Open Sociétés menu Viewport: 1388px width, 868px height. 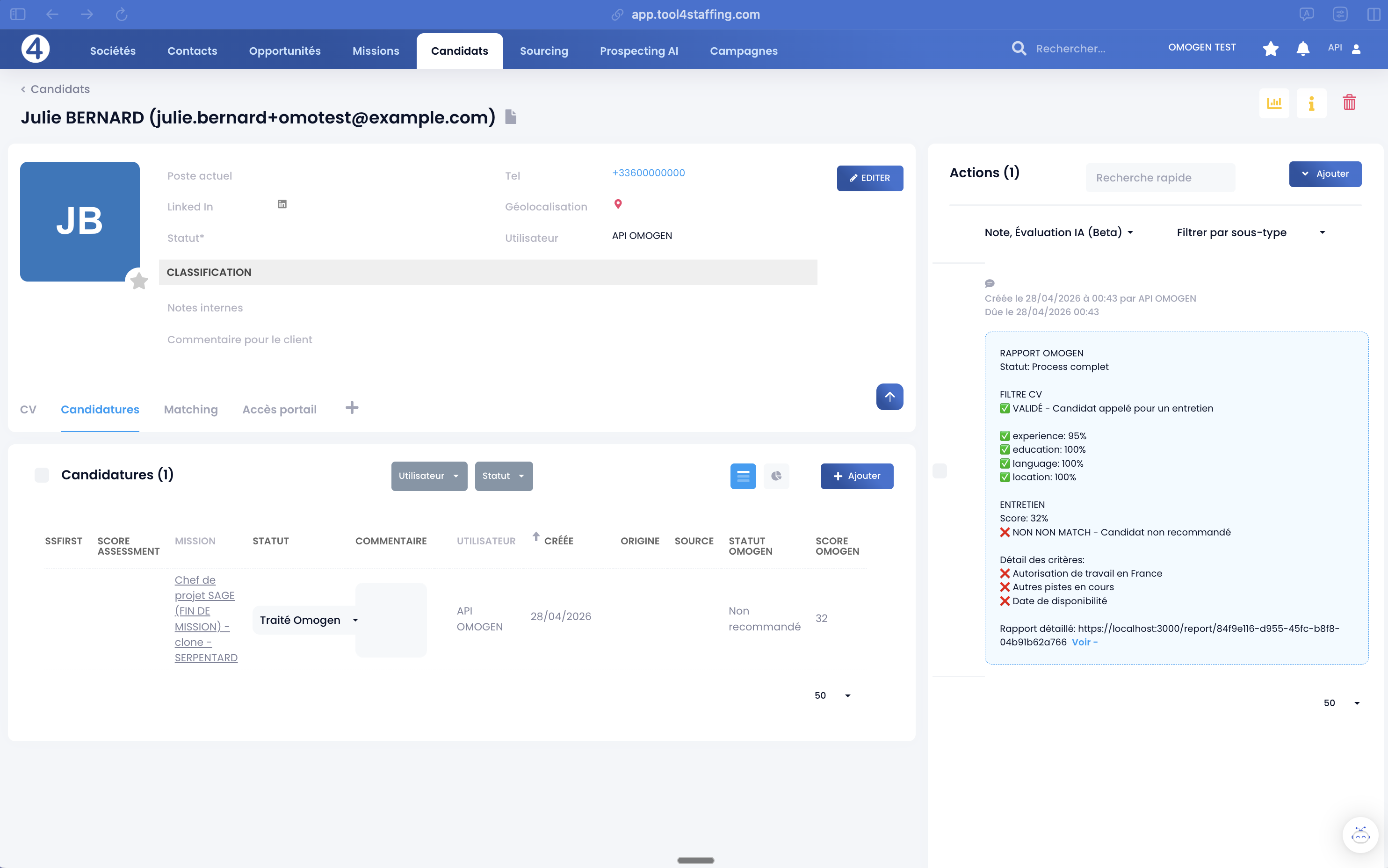pyautogui.click(x=113, y=51)
